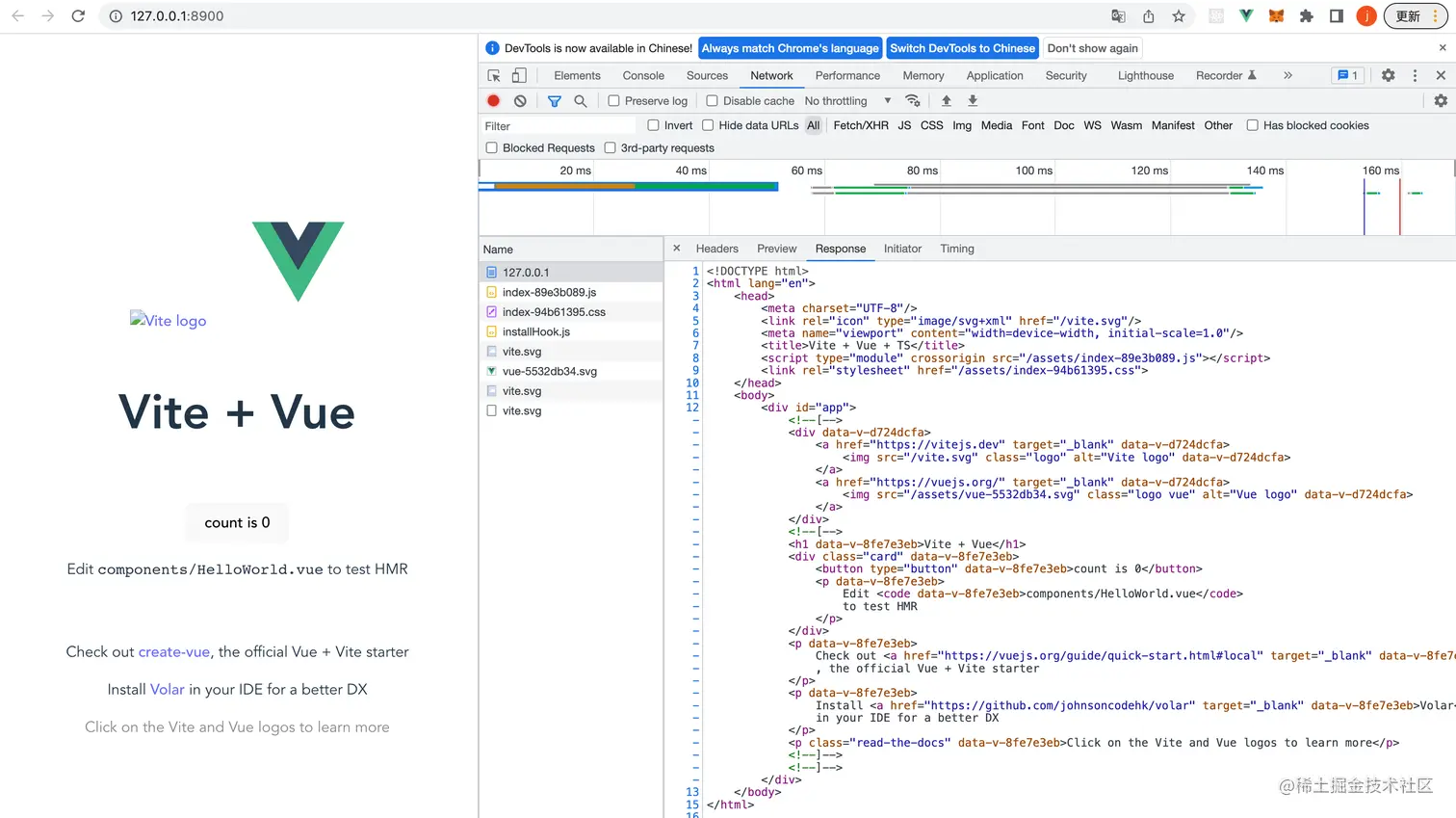
Task: Enable Disable cache checkbox
Action: tap(713, 100)
